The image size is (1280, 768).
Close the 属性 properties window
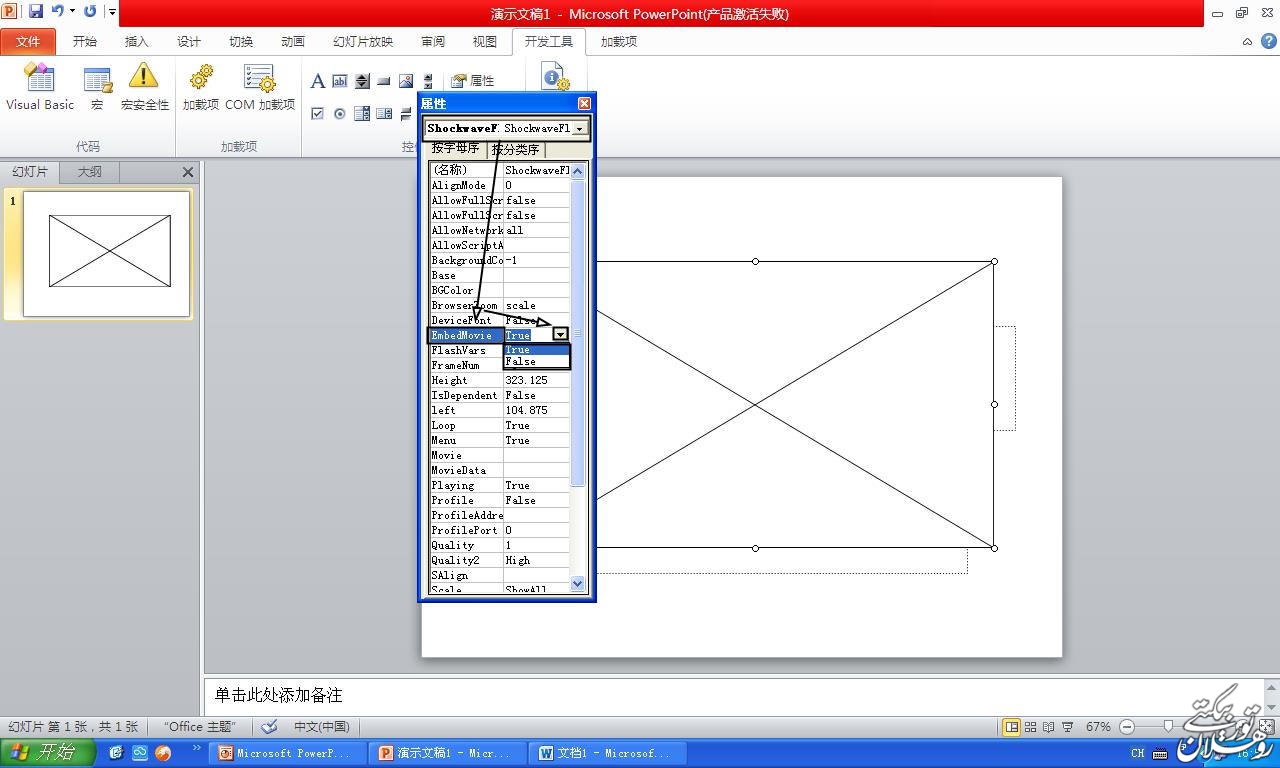(584, 103)
